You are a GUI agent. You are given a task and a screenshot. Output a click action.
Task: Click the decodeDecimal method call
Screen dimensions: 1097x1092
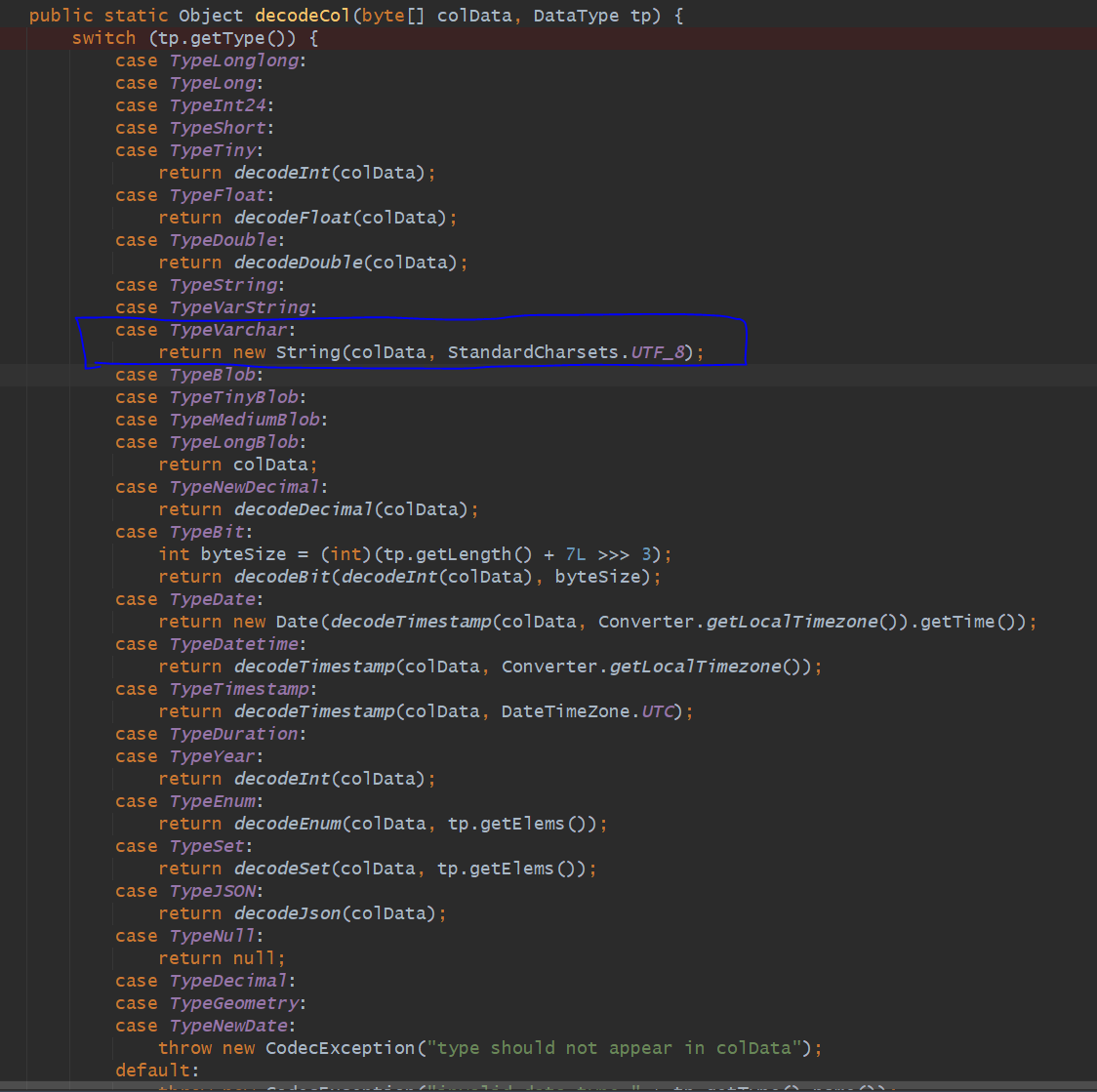point(303,509)
